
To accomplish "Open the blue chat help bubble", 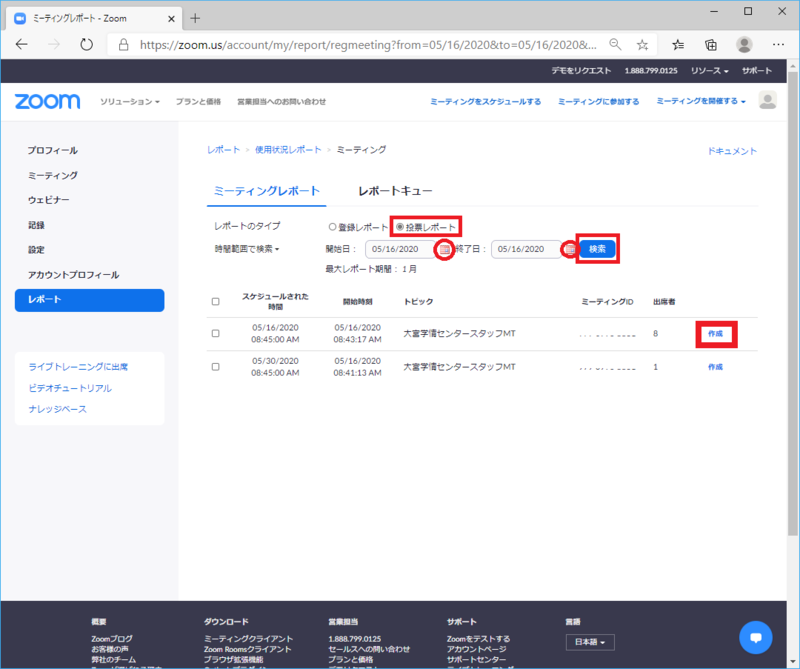I will pyautogui.click(x=756, y=637).
